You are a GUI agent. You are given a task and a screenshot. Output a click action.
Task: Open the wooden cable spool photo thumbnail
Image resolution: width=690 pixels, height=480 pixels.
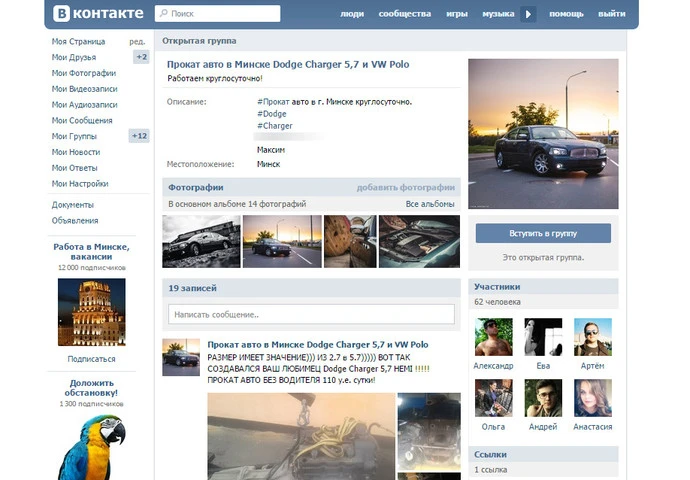(x=350, y=241)
